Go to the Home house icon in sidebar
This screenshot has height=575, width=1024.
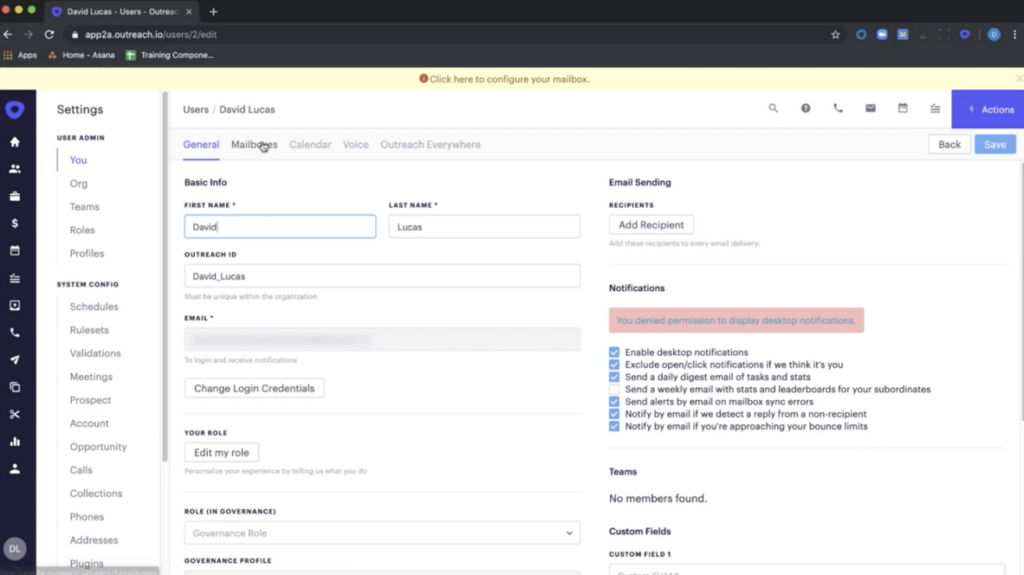(x=14, y=142)
